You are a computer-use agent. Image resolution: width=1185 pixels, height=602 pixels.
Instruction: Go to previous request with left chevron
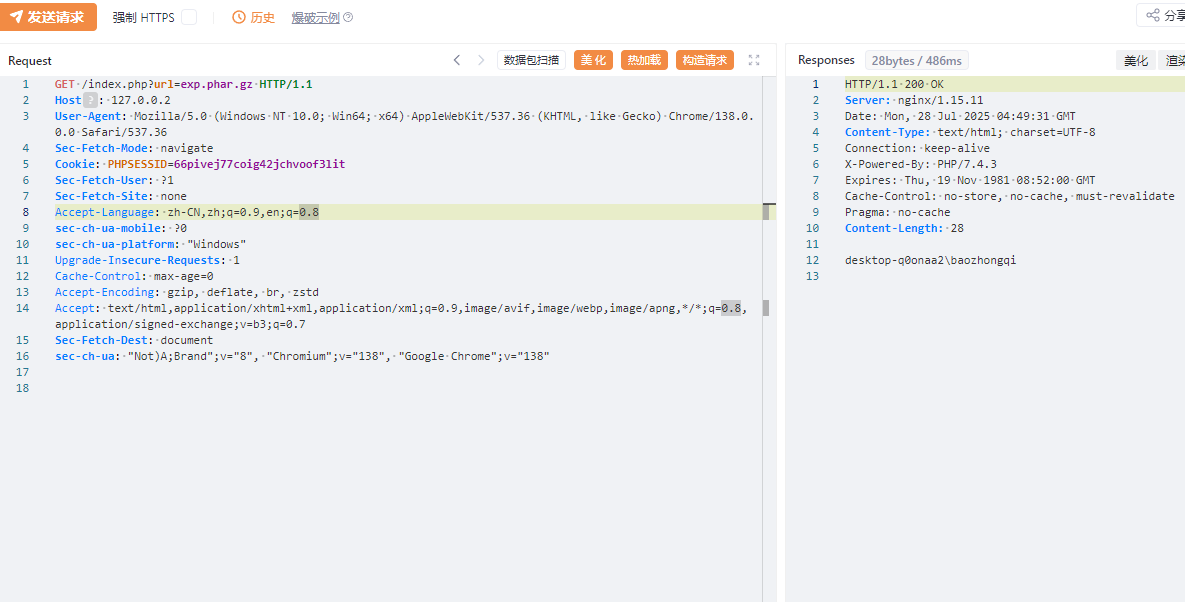coord(457,60)
